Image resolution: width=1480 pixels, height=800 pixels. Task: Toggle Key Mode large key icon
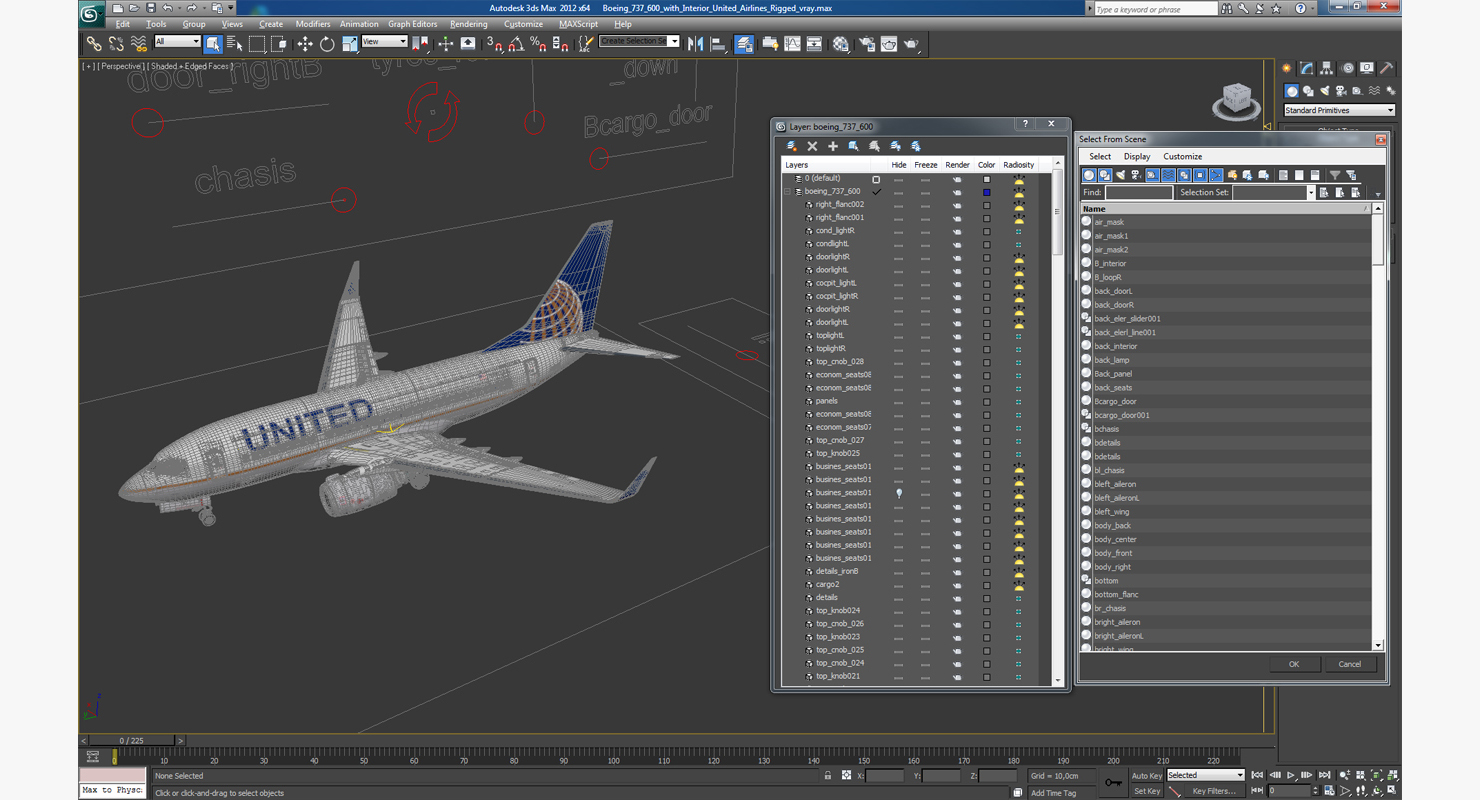click(x=1113, y=782)
